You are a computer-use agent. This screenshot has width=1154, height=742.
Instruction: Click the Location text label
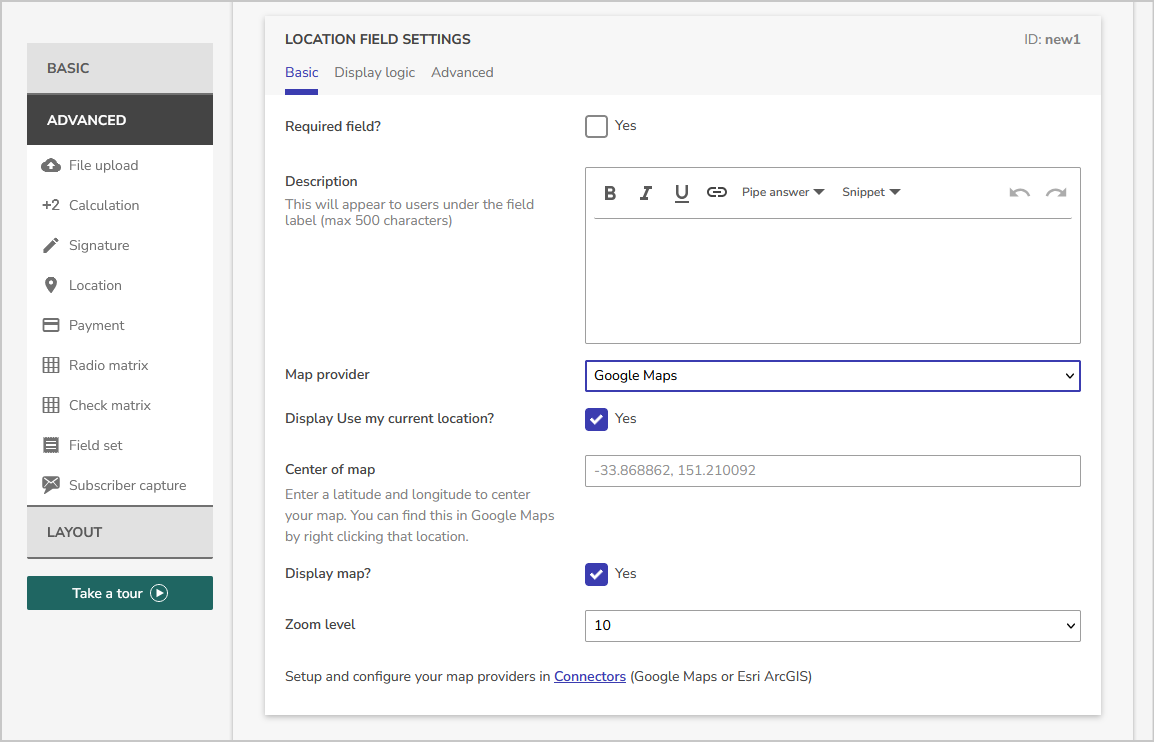point(96,285)
